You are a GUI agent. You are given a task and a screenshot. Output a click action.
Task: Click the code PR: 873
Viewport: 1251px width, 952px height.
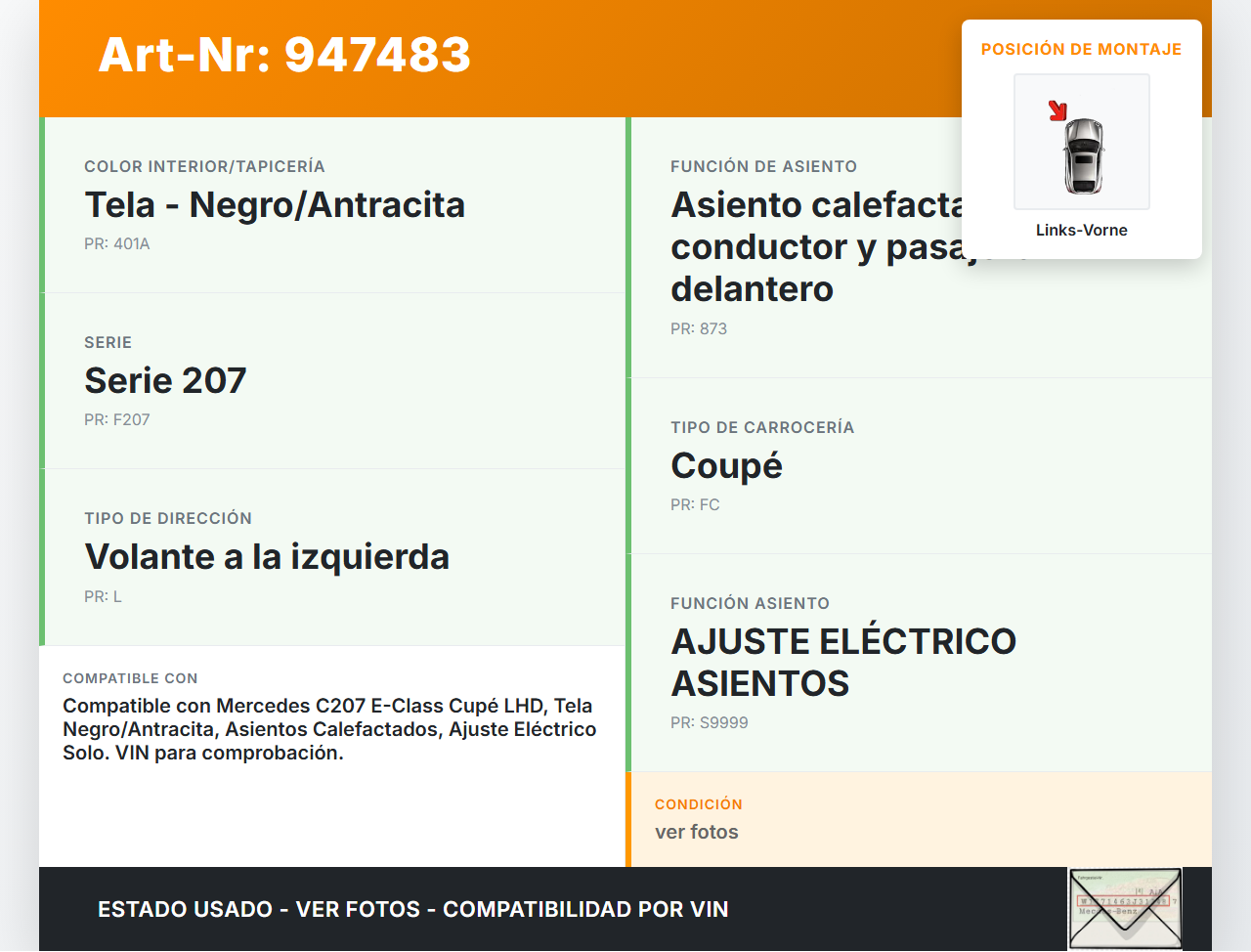(x=699, y=328)
